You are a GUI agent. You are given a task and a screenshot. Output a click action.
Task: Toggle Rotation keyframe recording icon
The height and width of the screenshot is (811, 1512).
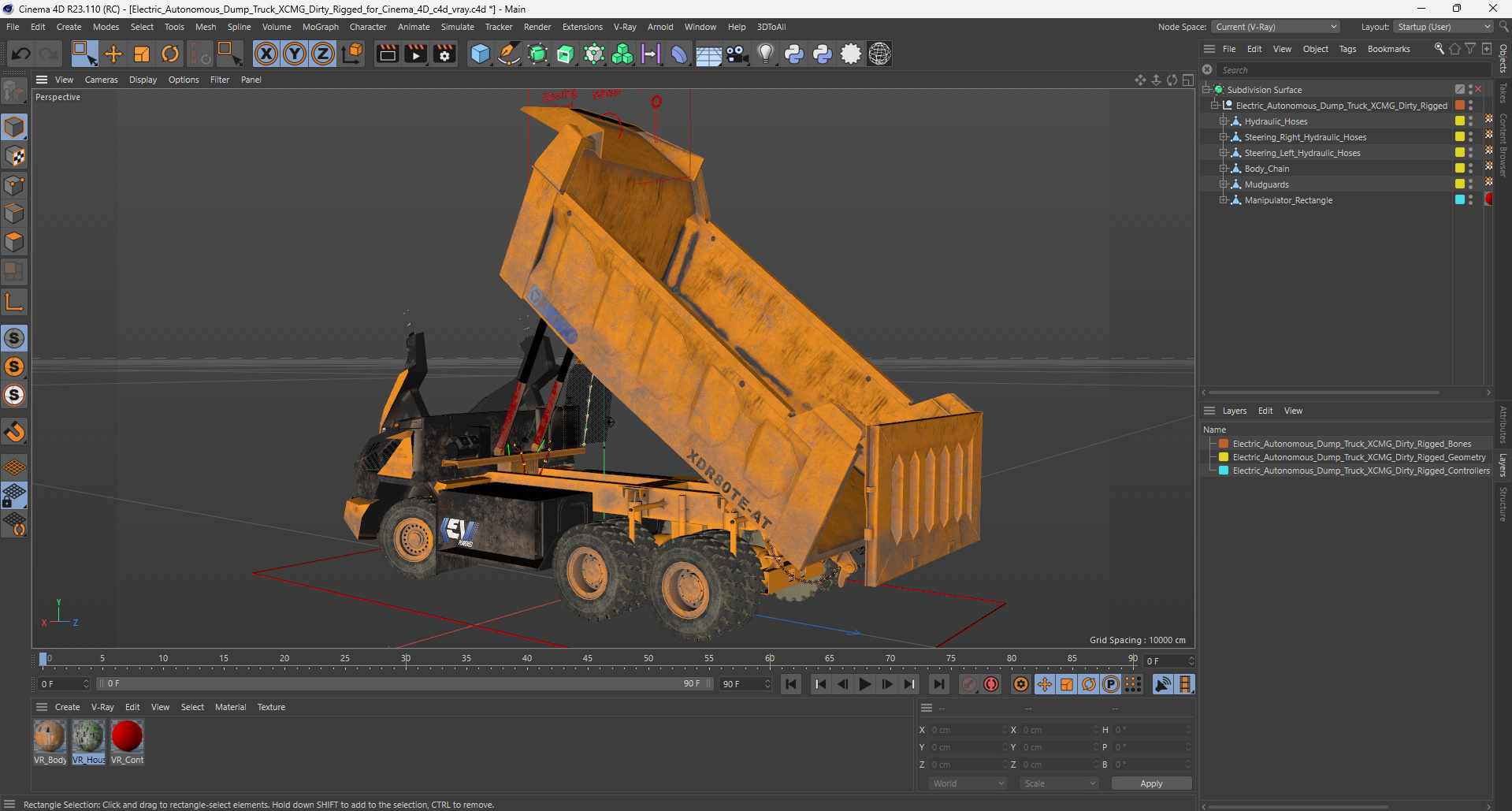click(x=1088, y=684)
